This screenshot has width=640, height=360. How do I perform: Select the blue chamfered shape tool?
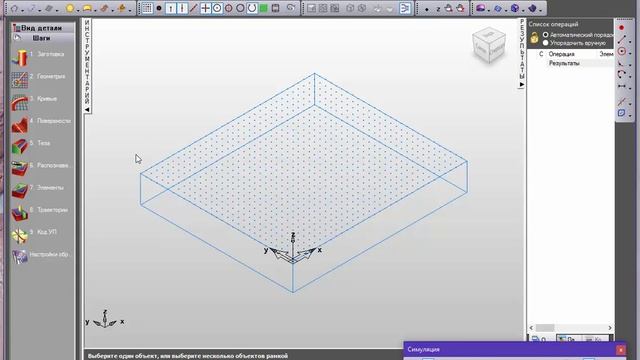(x=621, y=113)
